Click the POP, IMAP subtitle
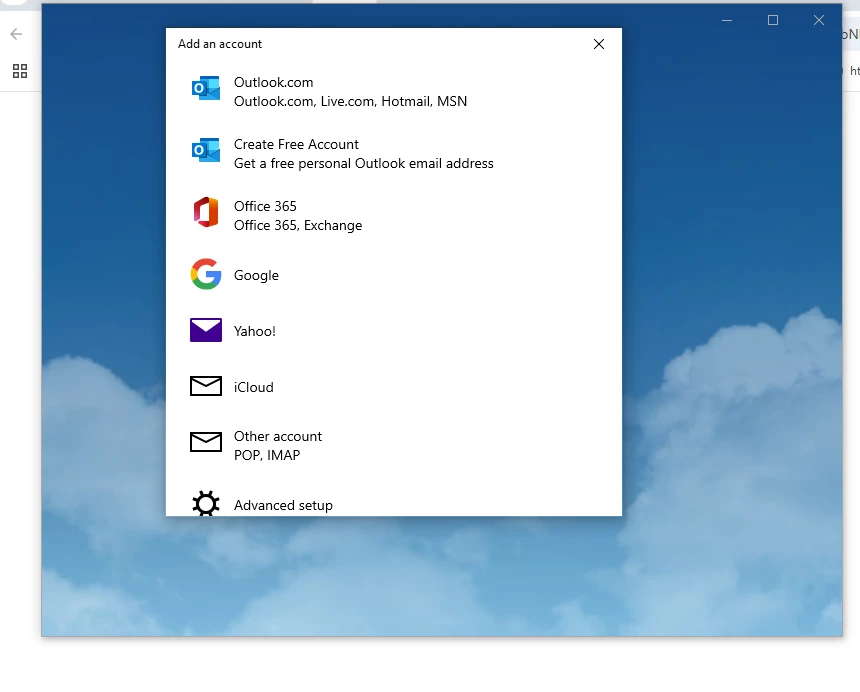The height and width of the screenshot is (692, 860). pyautogui.click(x=267, y=456)
